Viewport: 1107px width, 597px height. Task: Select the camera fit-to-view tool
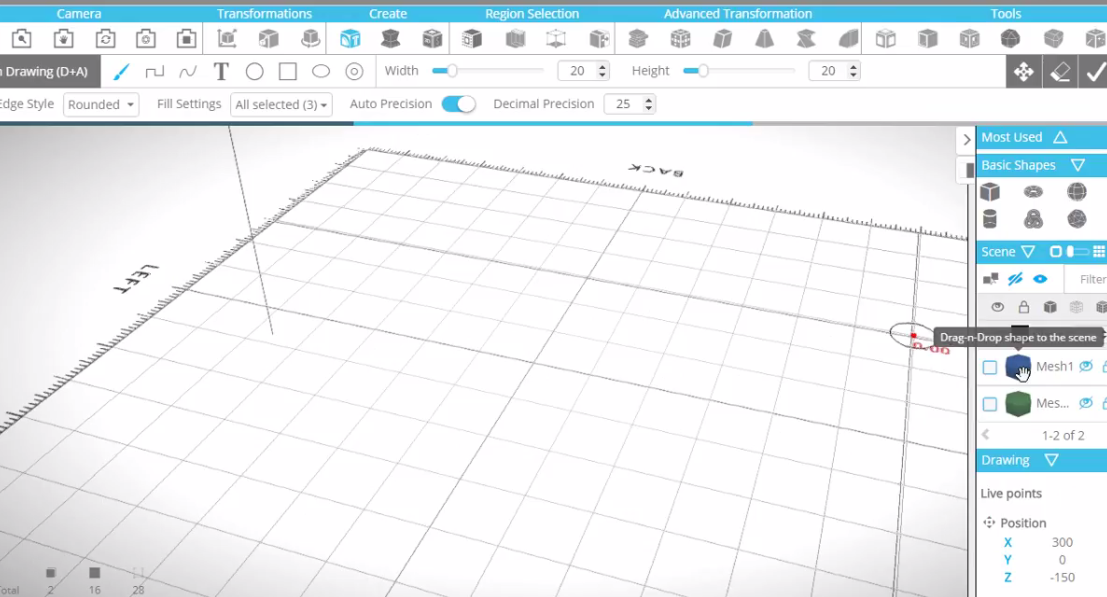tap(186, 39)
